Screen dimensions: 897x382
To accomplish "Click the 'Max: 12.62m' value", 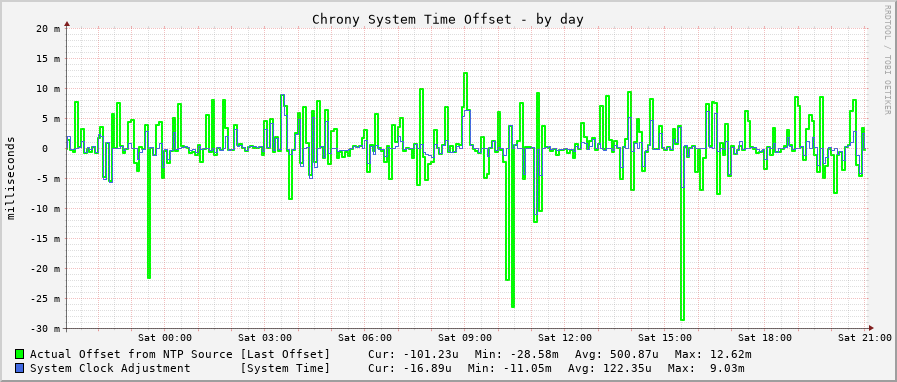I will (x=713, y=355).
